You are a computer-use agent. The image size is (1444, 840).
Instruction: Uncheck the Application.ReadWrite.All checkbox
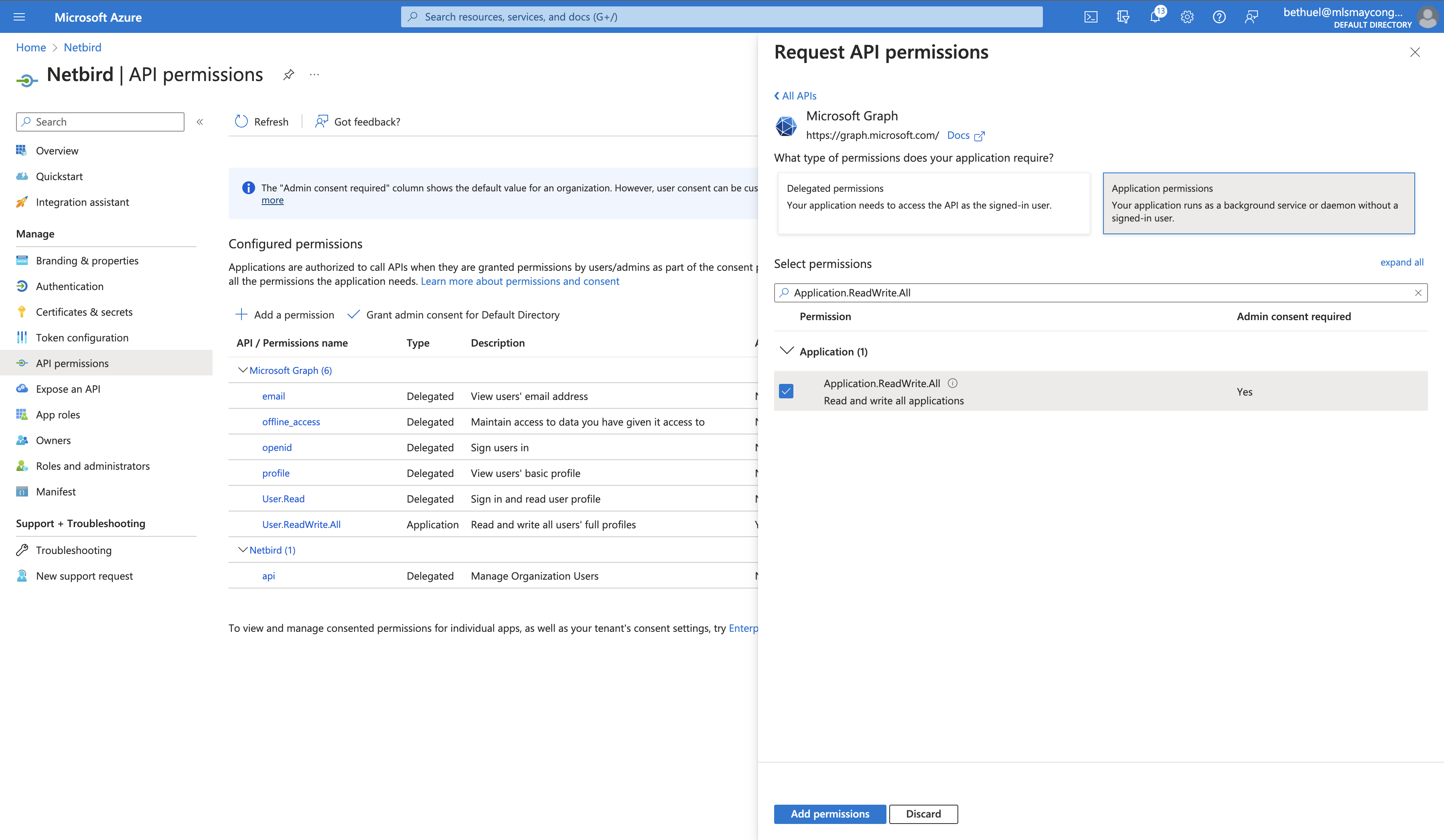pyautogui.click(x=786, y=392)
